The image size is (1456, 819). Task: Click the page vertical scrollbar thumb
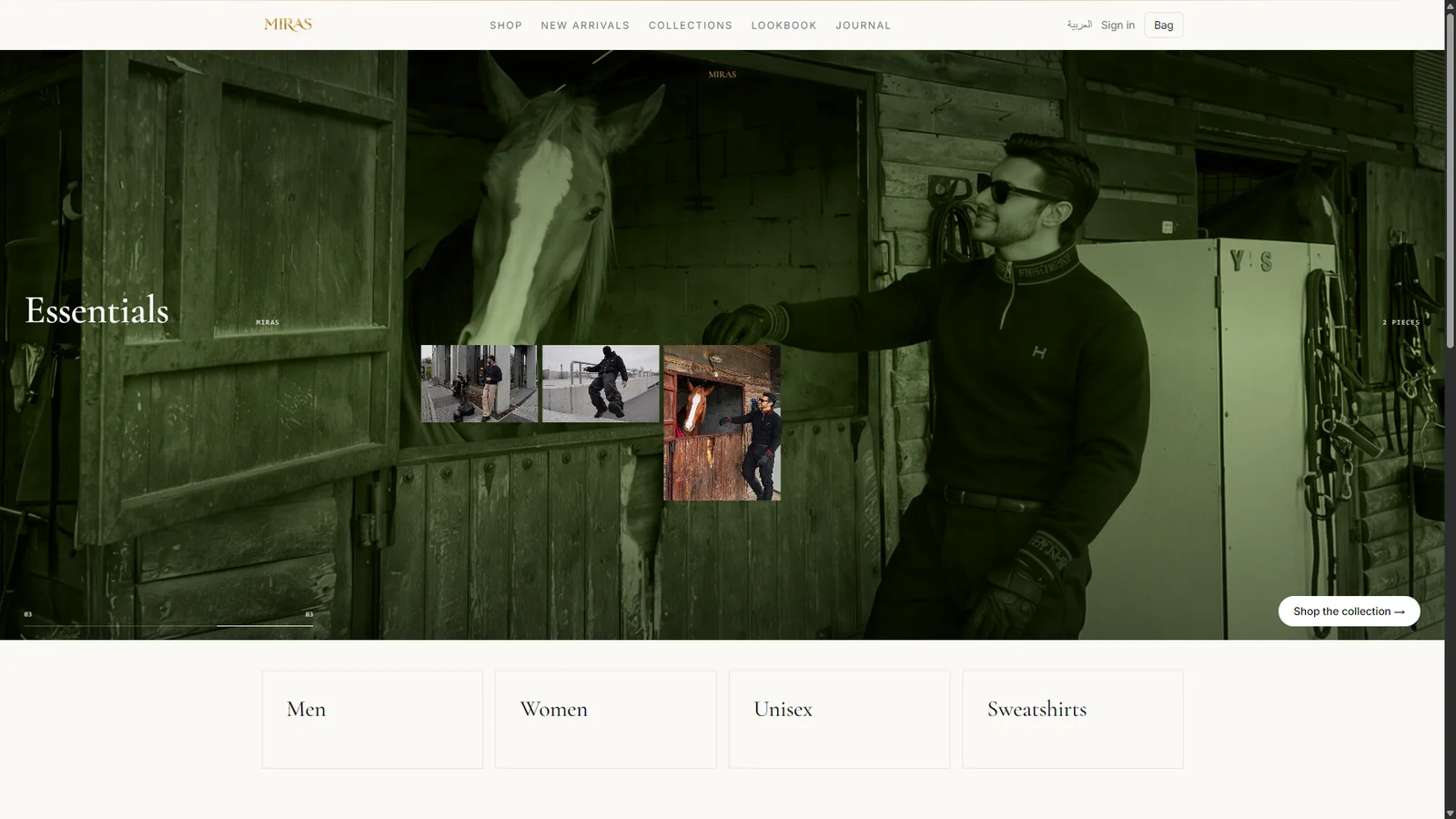1451,179
